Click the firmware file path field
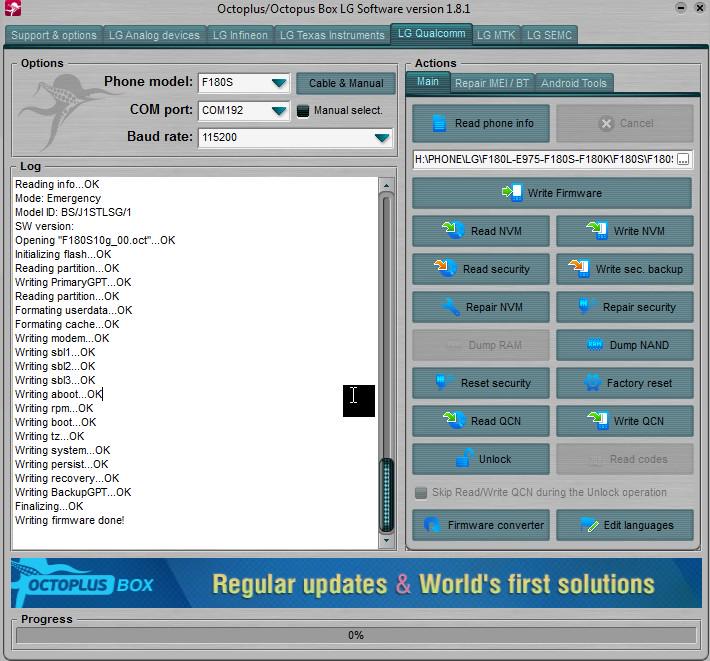 [x=544, y=159]
